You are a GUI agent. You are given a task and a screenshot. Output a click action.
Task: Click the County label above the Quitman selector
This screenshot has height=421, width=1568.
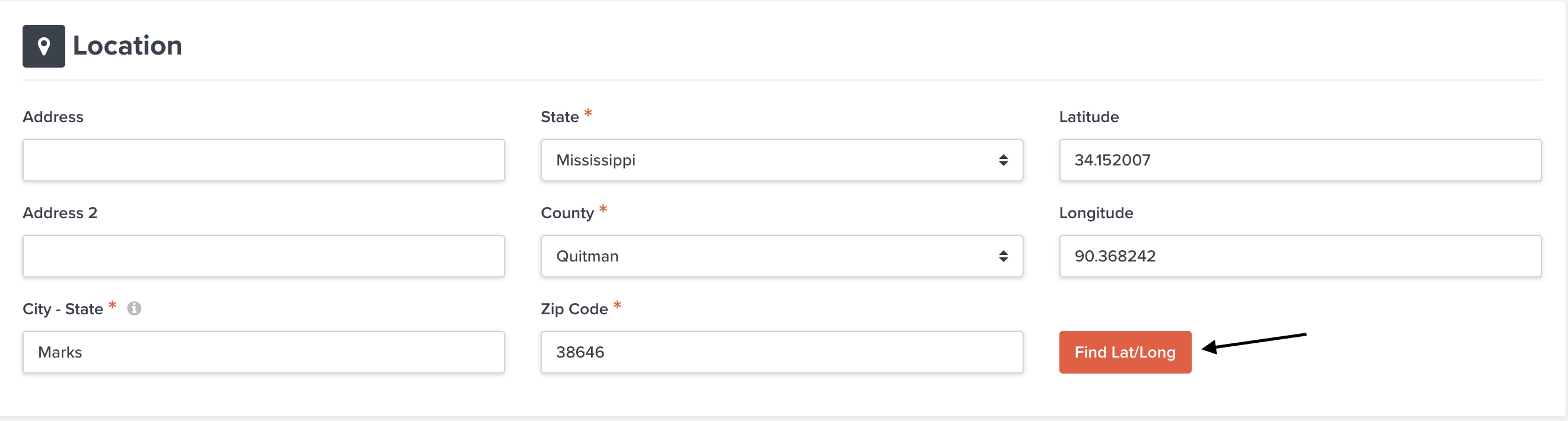pos(566,212)
